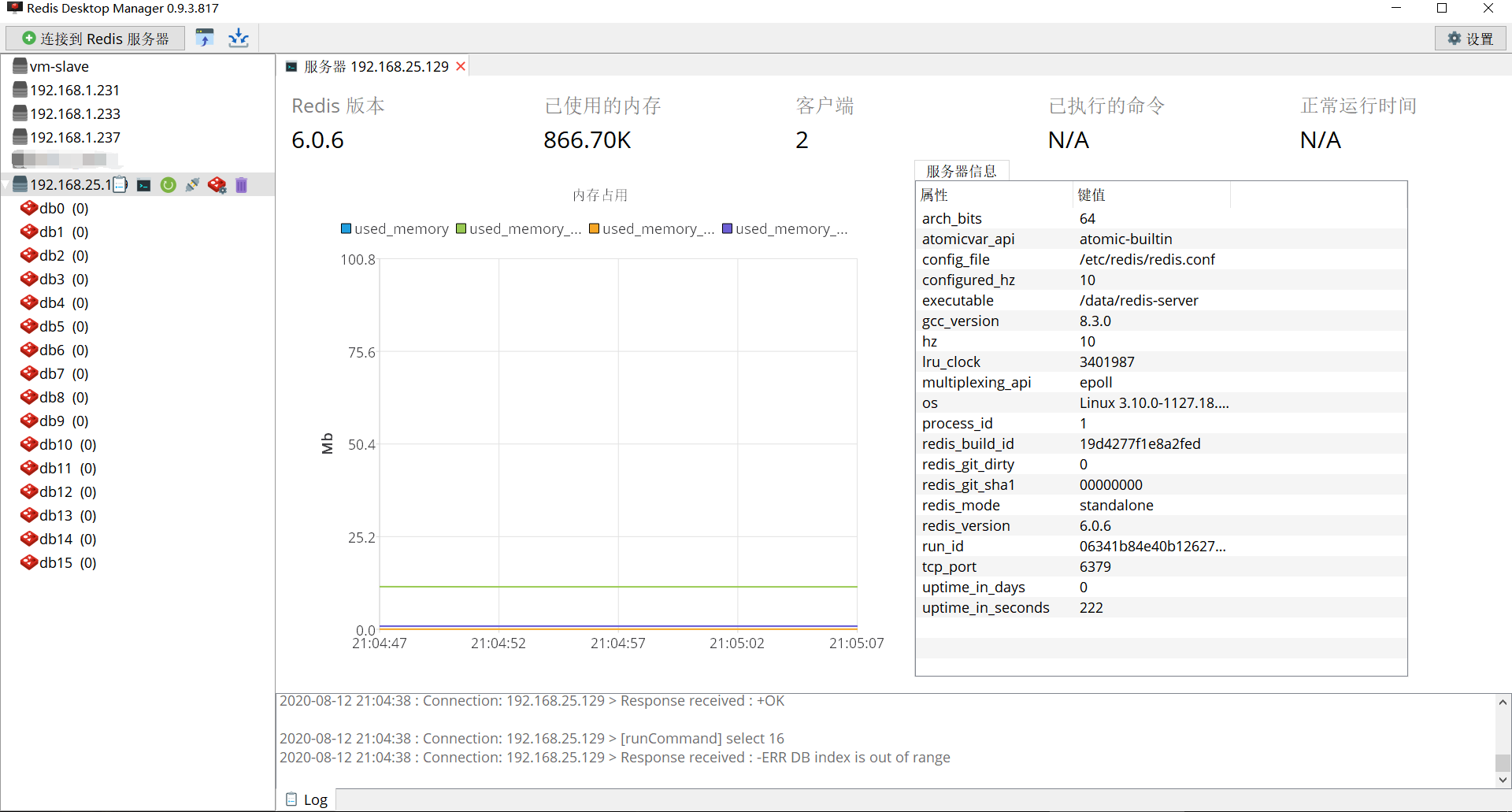The width and height of the screenshot is (1512, 812).
Task: Open the settings (设置) button
Action: pyautogui.click(x=1470, y=39)
